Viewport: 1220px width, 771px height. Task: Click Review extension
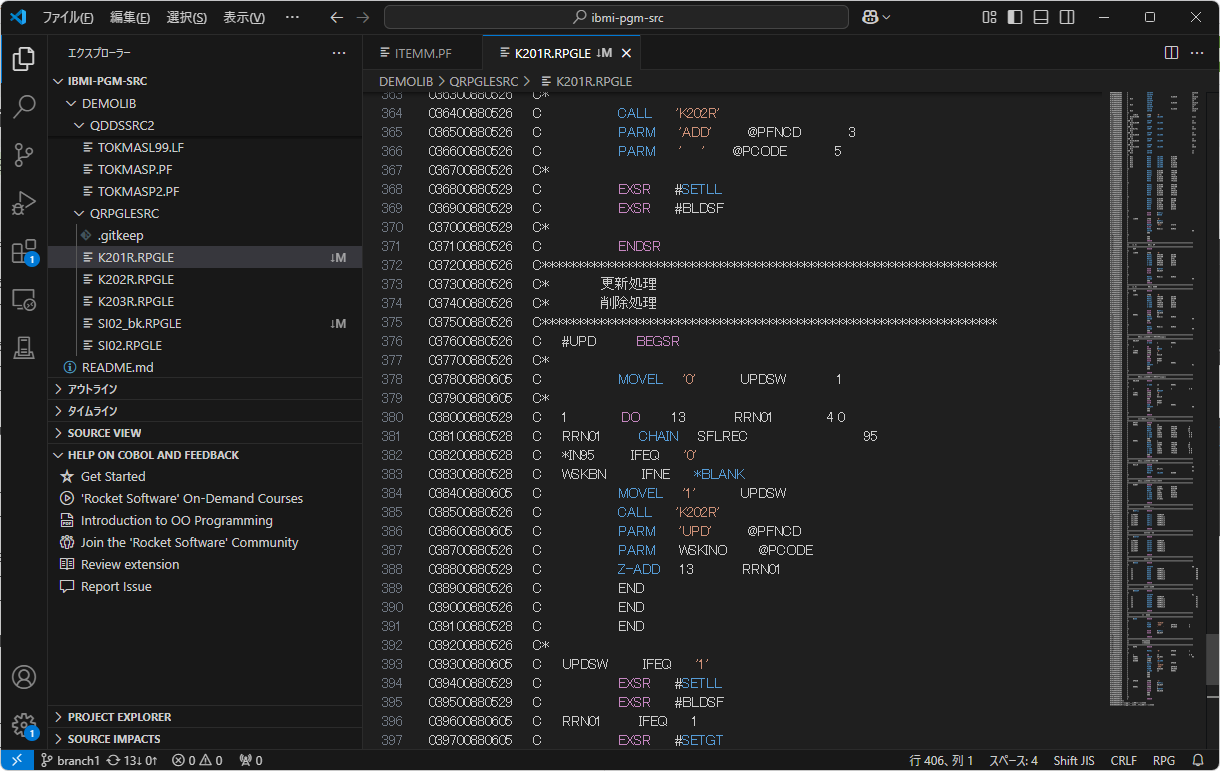(130, 565)
